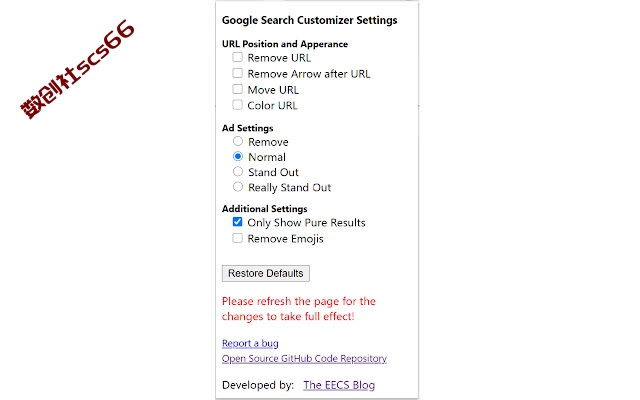Click the URL Position and Apperance heading
The image size is (640, 400).
coord(285,44)
